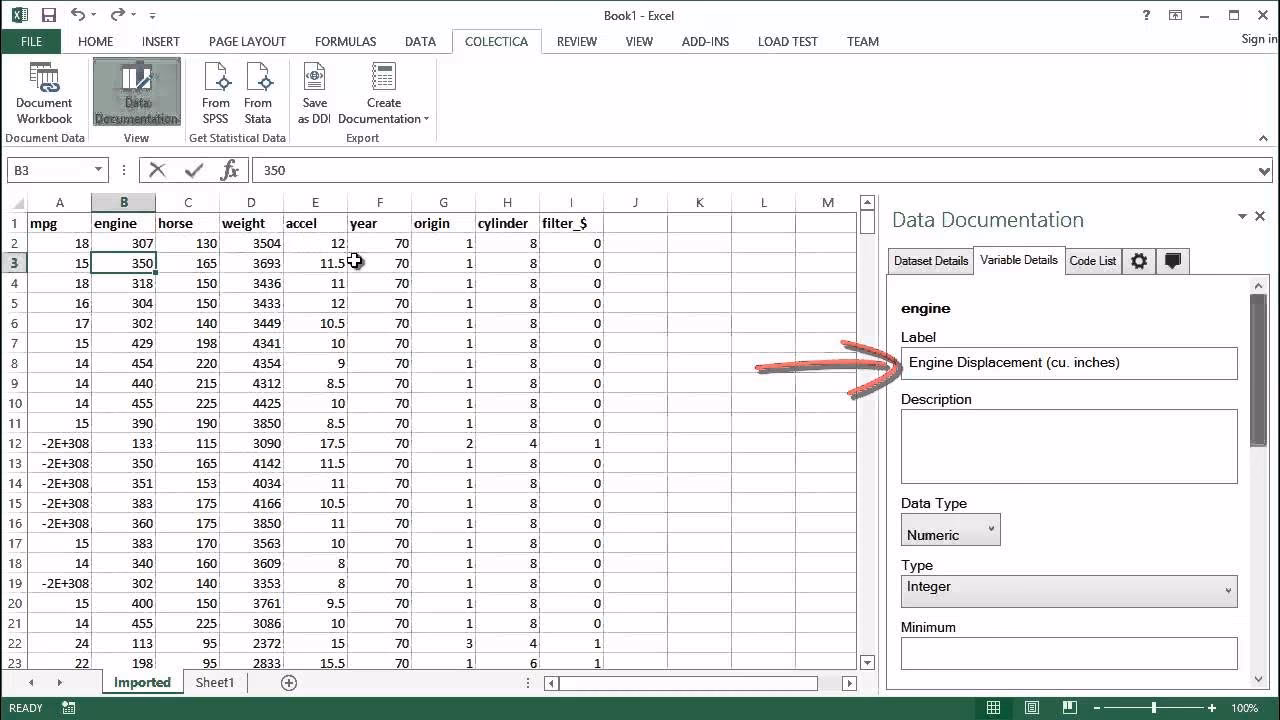Open the settings gear in Data Documentation panel
The image size is (1280, 720).
click(1139, 261)
